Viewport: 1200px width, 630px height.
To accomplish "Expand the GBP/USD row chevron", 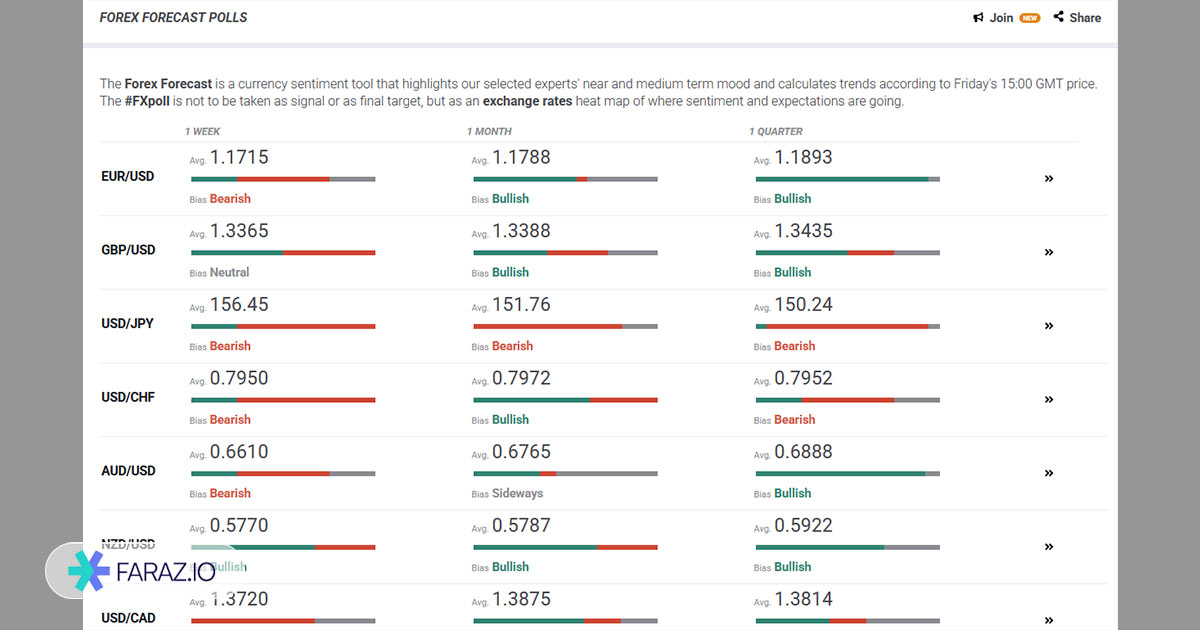I will tap(1049, 252).
